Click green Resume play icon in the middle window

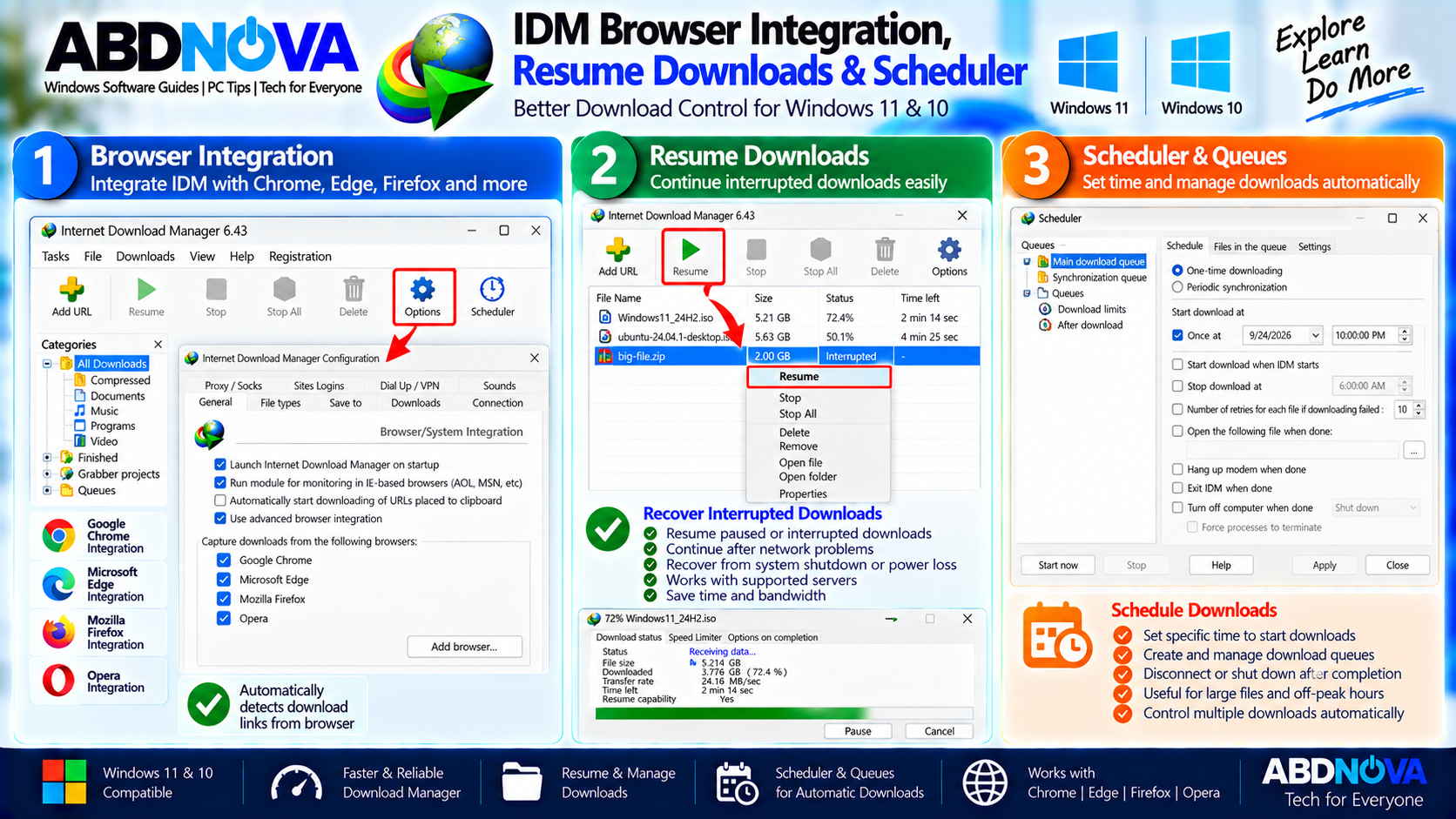coord(691,250)
